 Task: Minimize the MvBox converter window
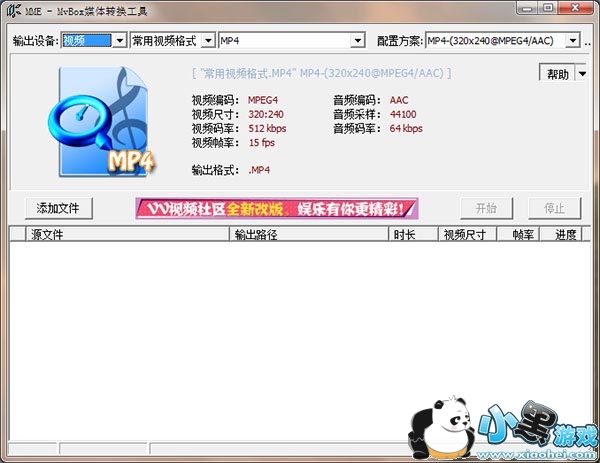tap(527, 8)
